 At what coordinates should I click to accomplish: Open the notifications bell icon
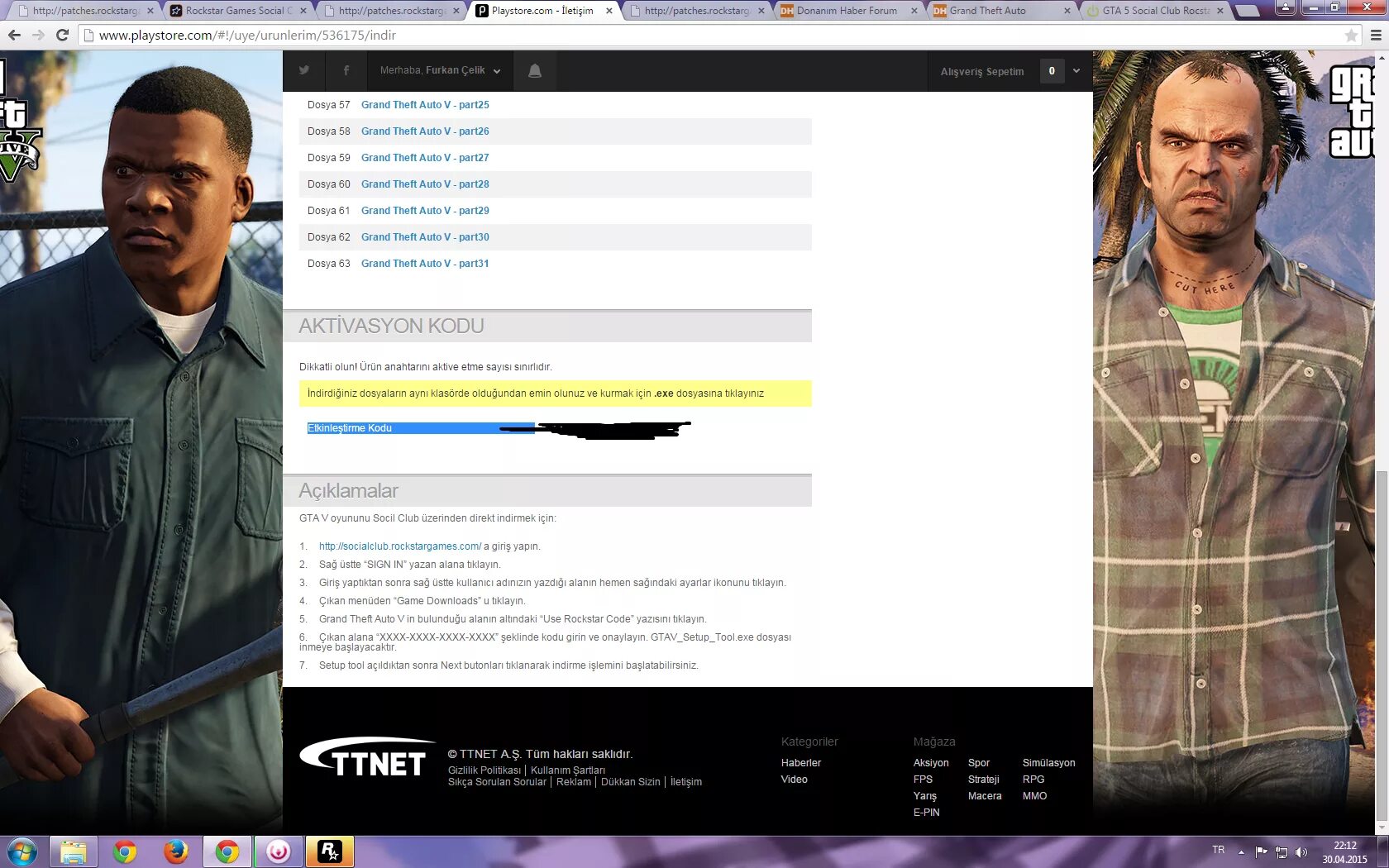(x=535, y=71)
